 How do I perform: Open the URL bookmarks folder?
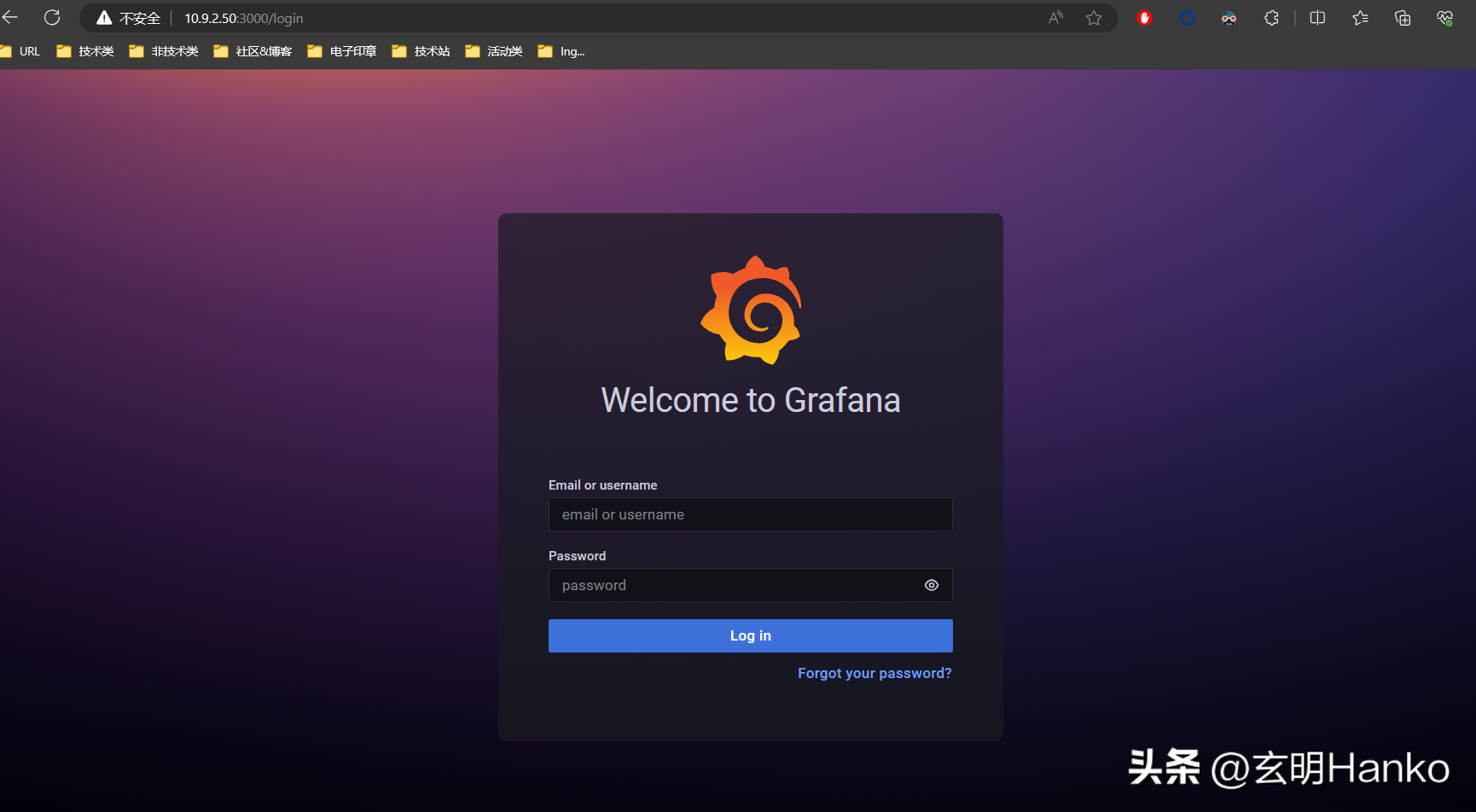click(20, 51)
